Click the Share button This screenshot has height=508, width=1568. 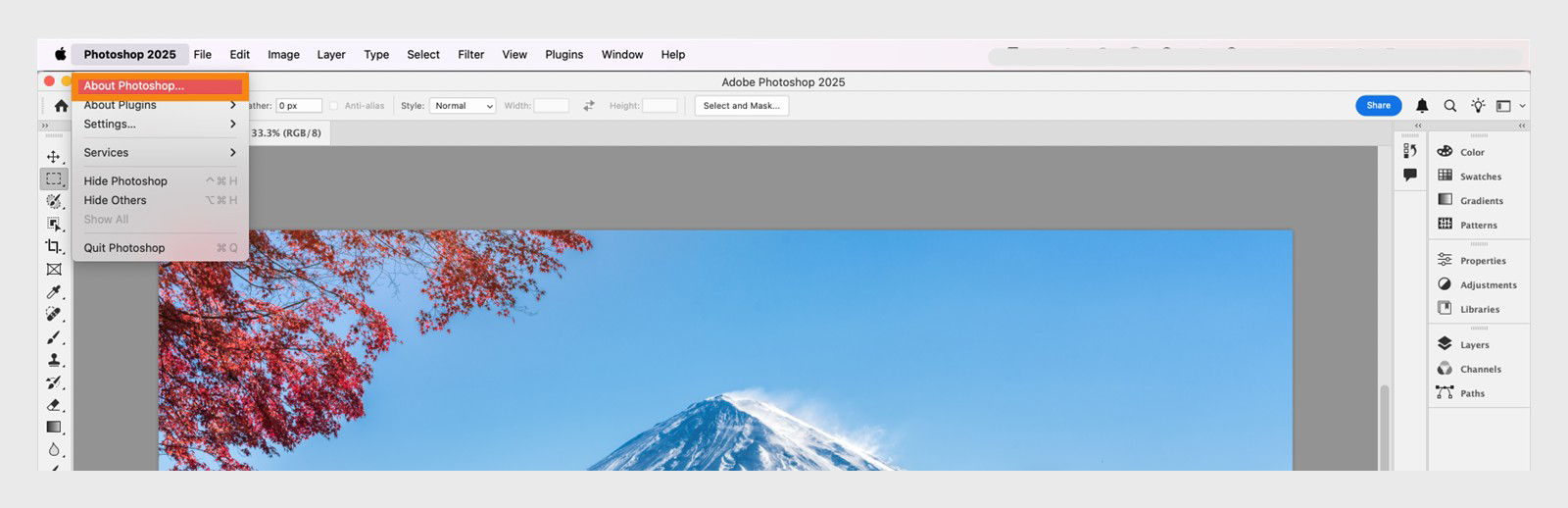tap(1378, 106)
